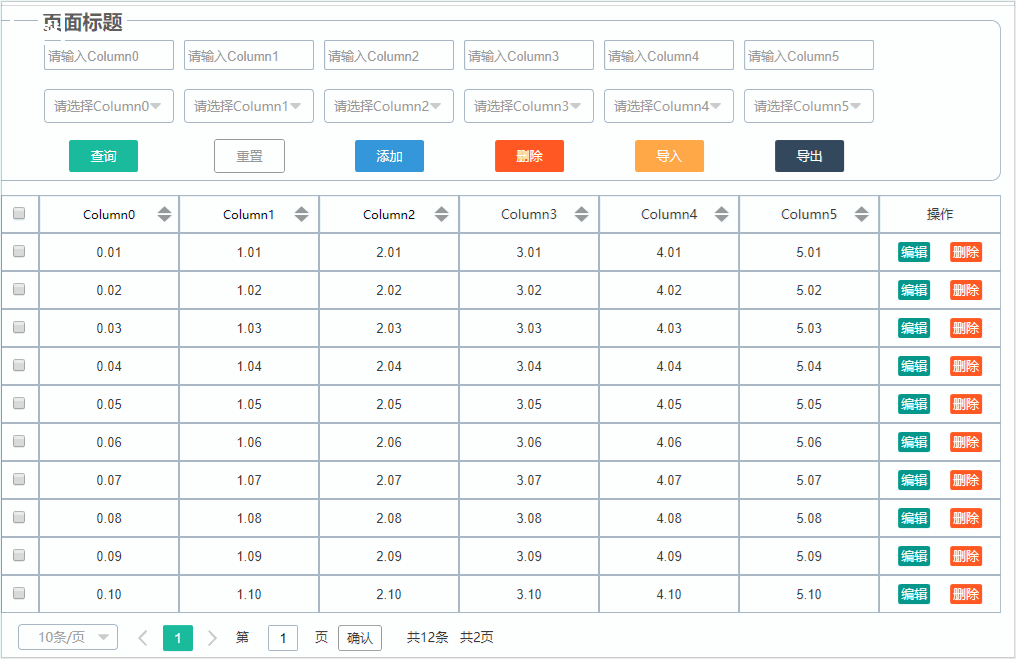Screen dimensions: 1016x659
Task: Click the dark 导出 button
Action: pyautogui.click(x=809, y=156)
